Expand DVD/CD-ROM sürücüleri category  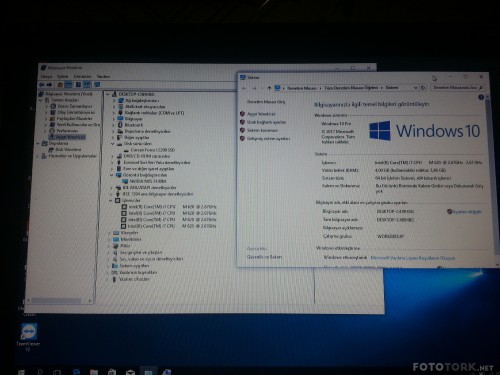coord(112,156)
